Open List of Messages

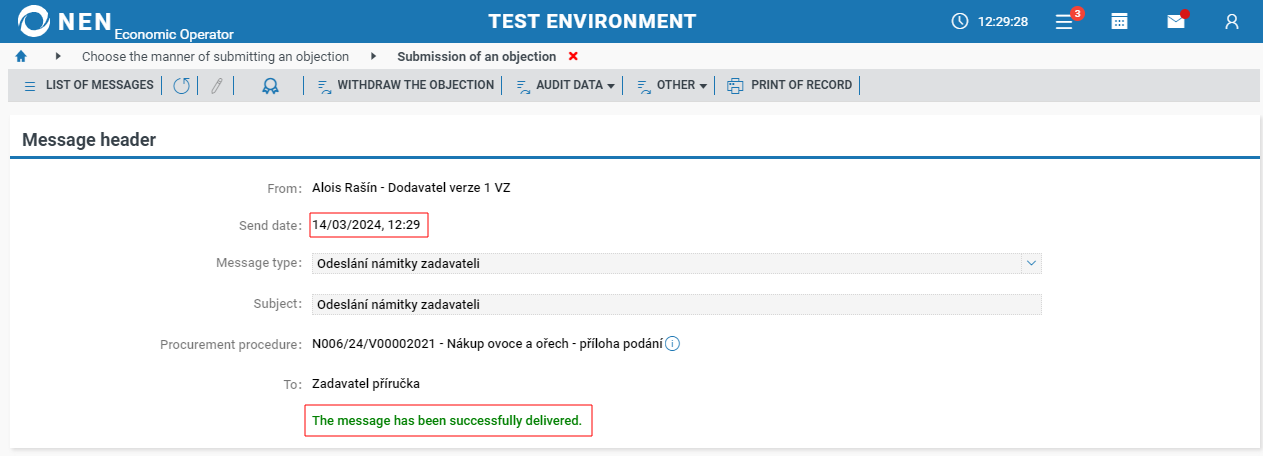tap(89, 86)
